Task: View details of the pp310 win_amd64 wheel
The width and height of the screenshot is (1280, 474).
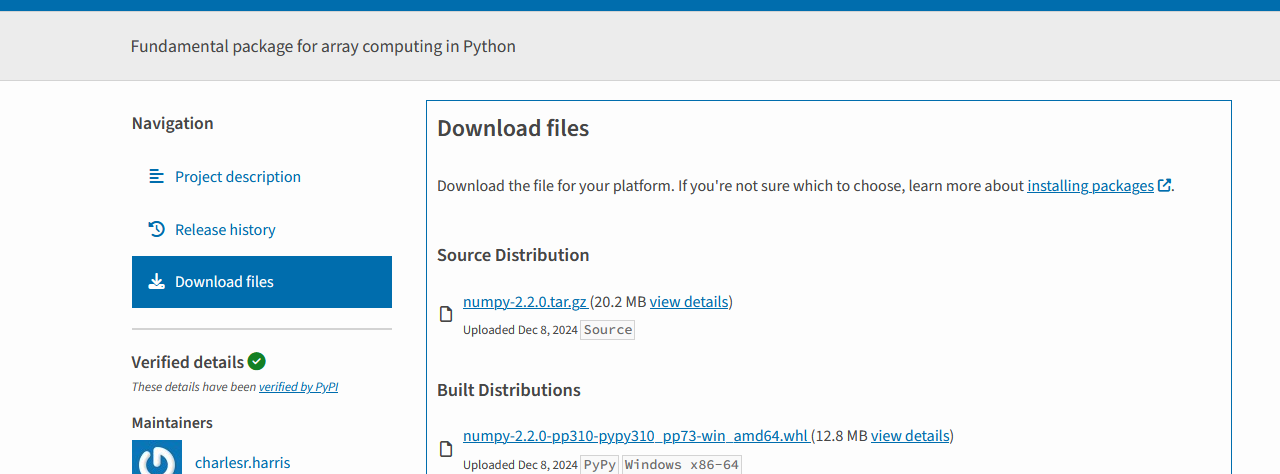Action: [910, 435]
